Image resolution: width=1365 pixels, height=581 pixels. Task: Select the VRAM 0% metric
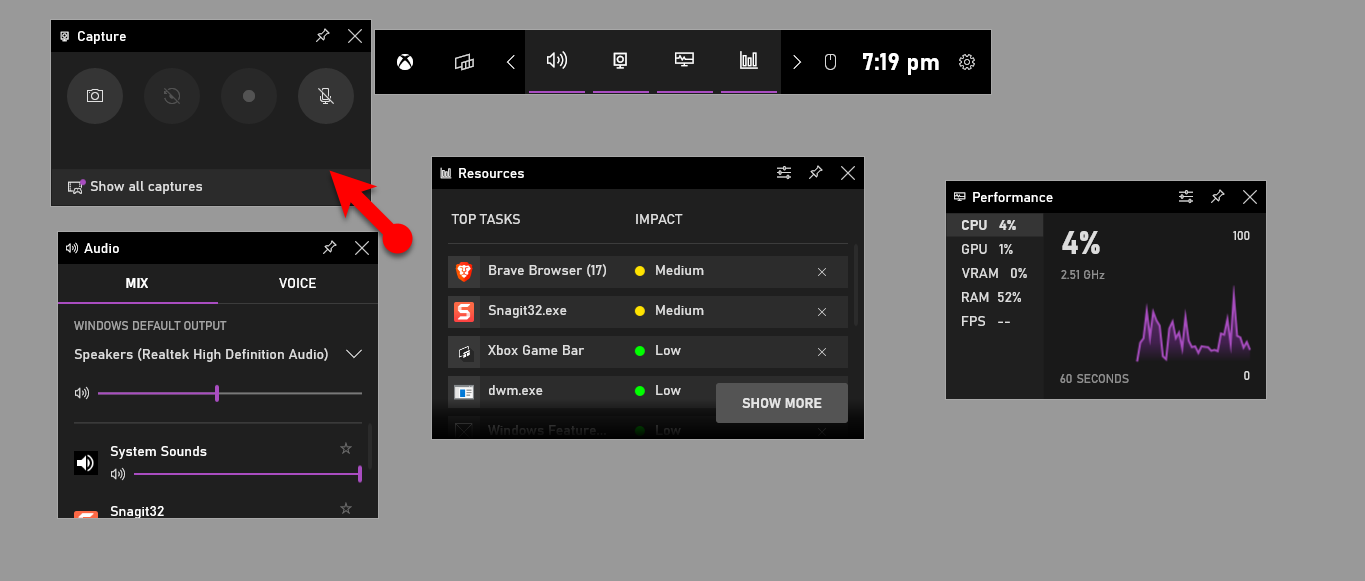tap(995, 273)
